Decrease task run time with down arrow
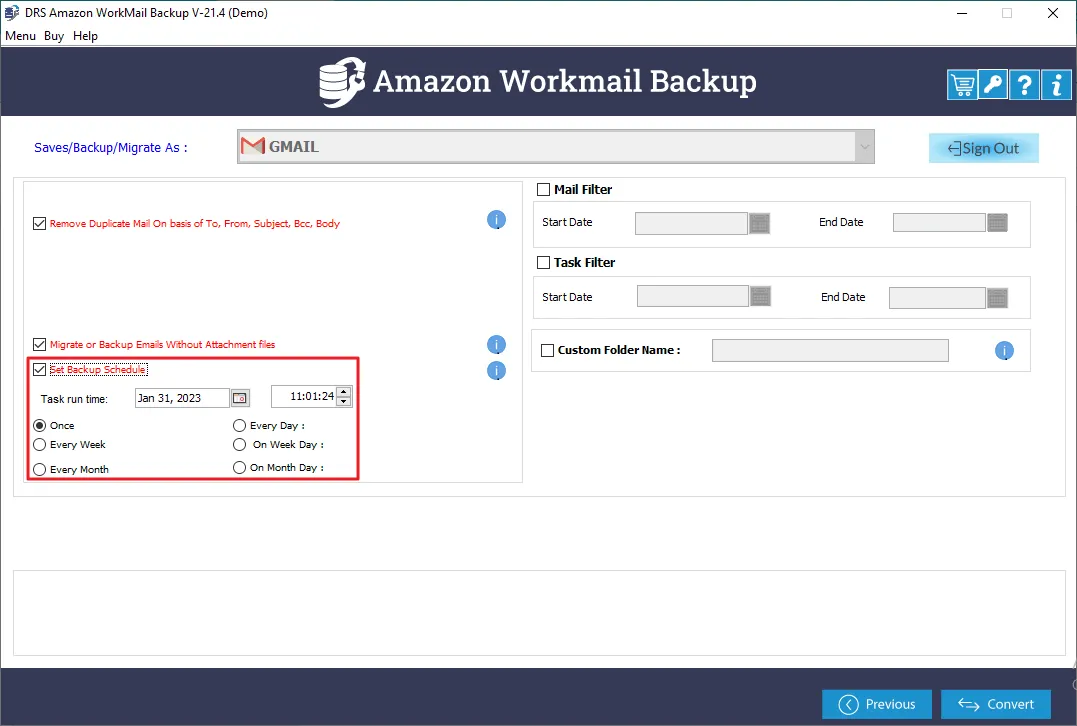 pyautogui.click(x=344, y=401)
